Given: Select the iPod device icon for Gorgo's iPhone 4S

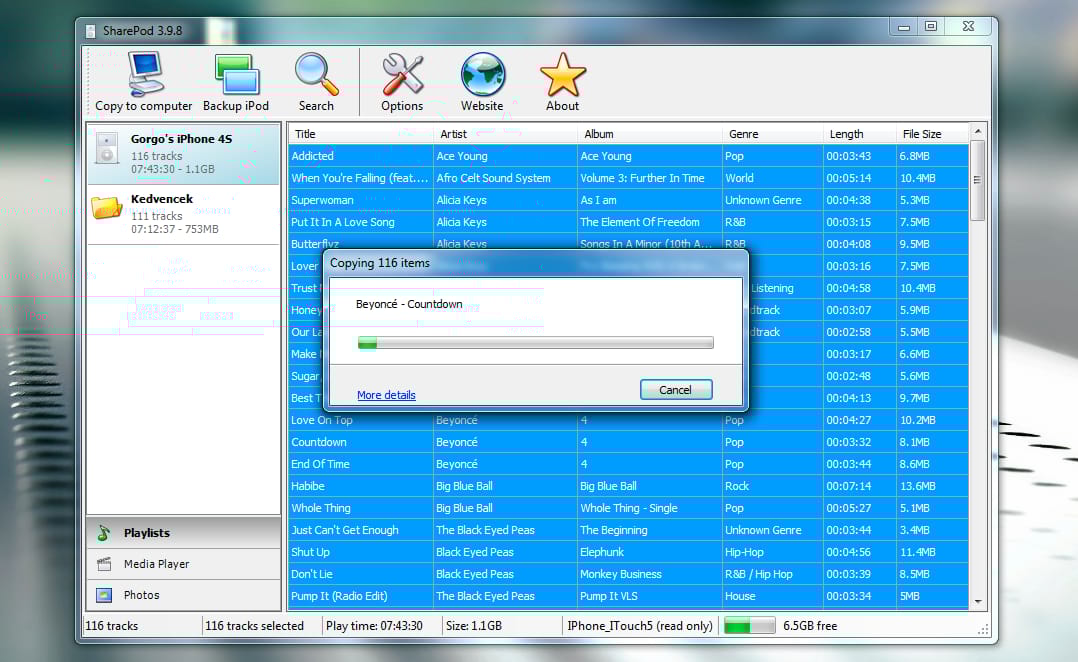Looking at the screenshot, I should click(107, 148).
